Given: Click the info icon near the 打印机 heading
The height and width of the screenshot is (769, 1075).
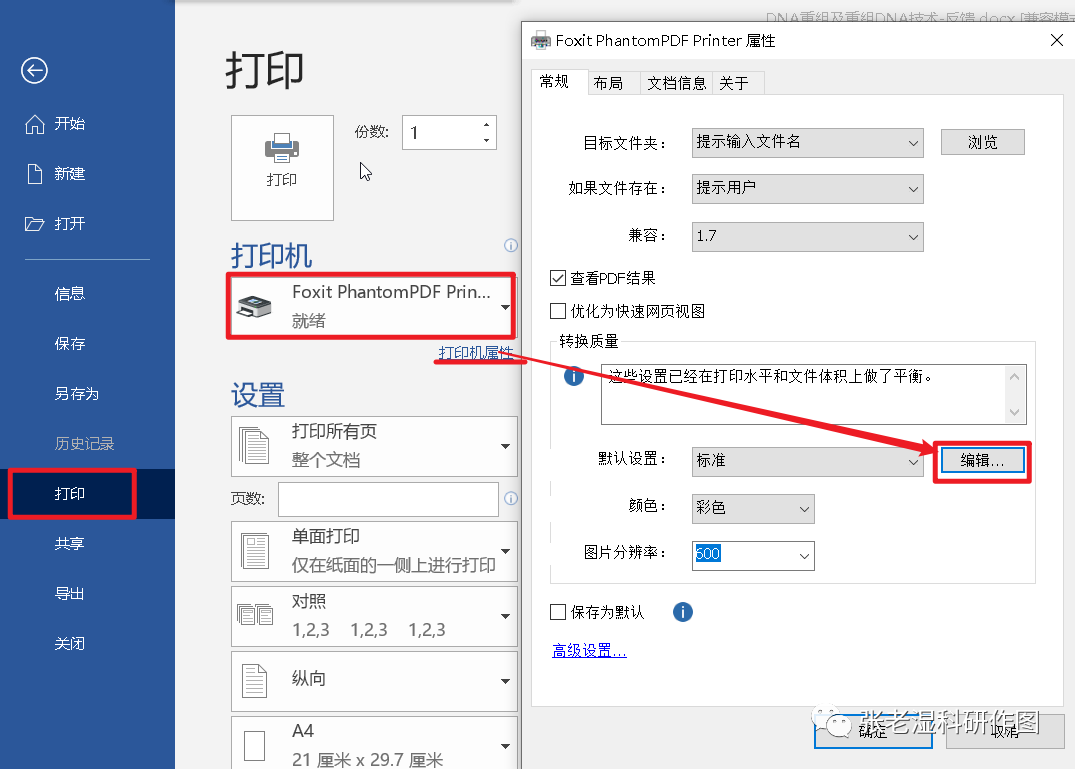Looking at the screenshot, I should [510, 246].
